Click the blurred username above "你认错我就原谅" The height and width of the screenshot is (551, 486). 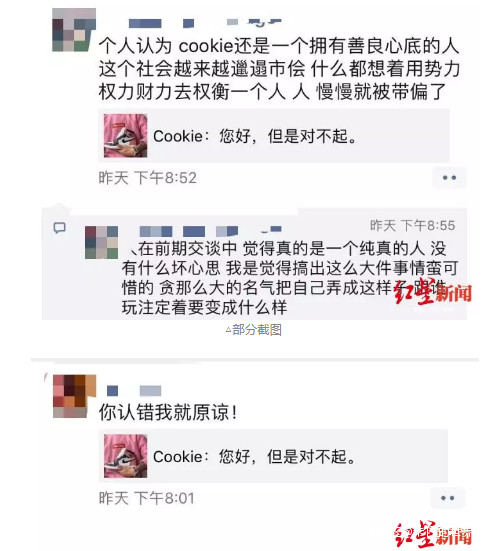(134, 391)
